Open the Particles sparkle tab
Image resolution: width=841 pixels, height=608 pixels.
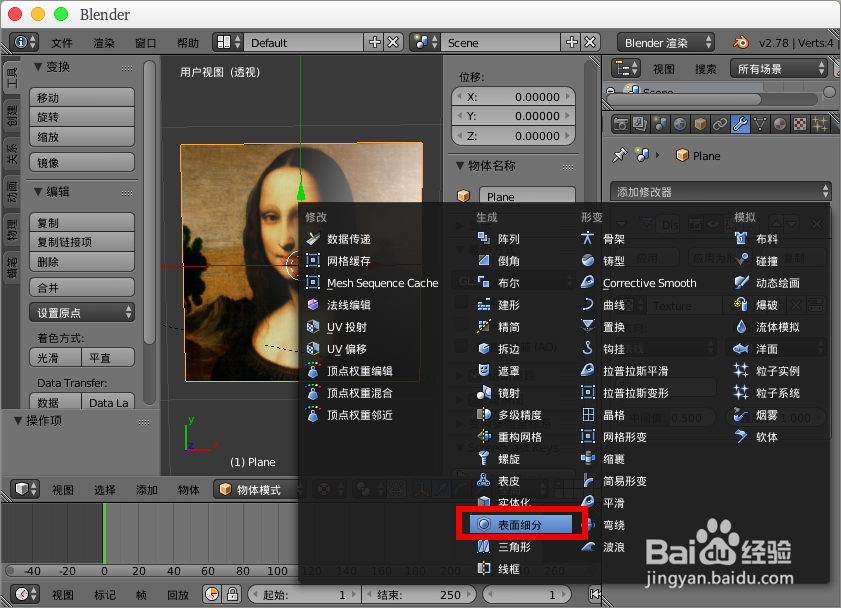pyautogui.click(x=820, y=124)
